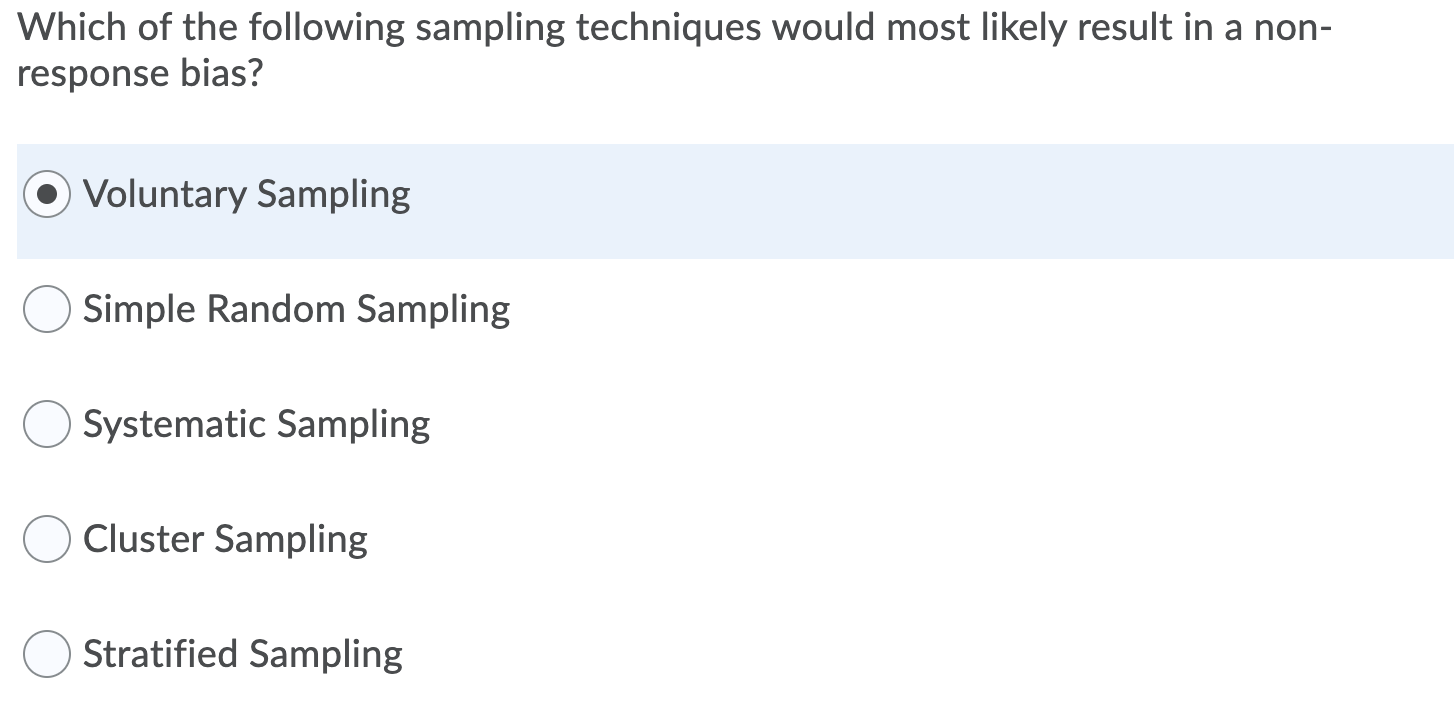Click the empty circle beside Stratified Sampling
The width and height of the screenshot is (1454, 716).
46,654
